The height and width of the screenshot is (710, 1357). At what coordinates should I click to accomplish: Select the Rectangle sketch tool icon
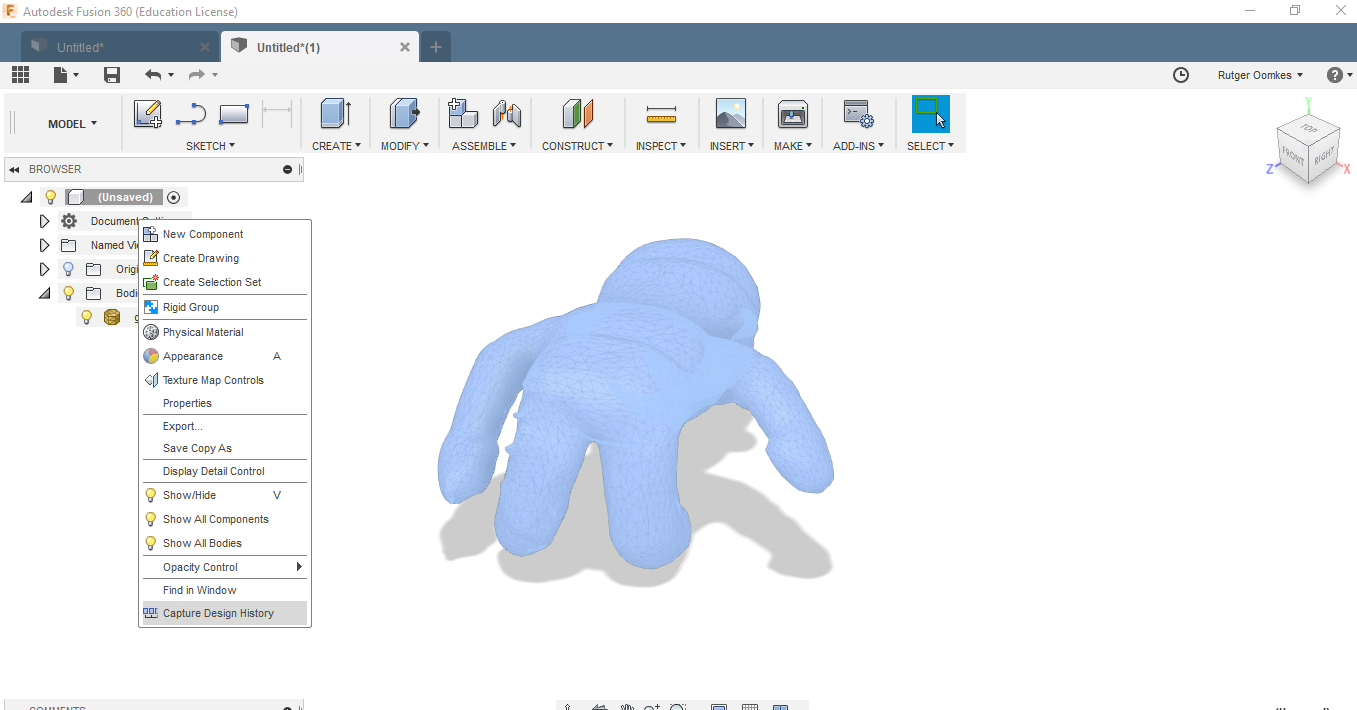[x=233, y=114]
